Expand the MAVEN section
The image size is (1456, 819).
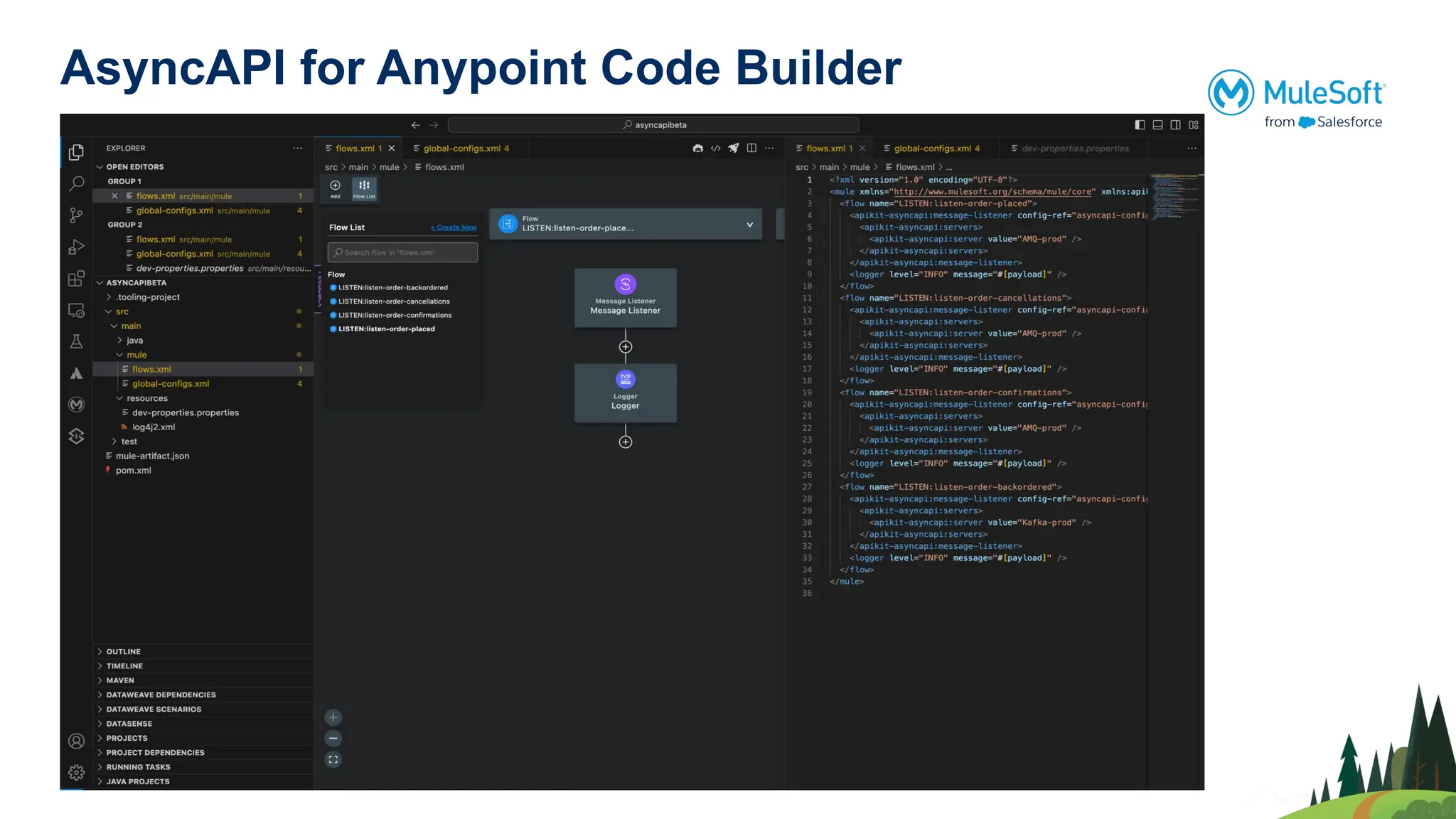[x=203, y=680]
